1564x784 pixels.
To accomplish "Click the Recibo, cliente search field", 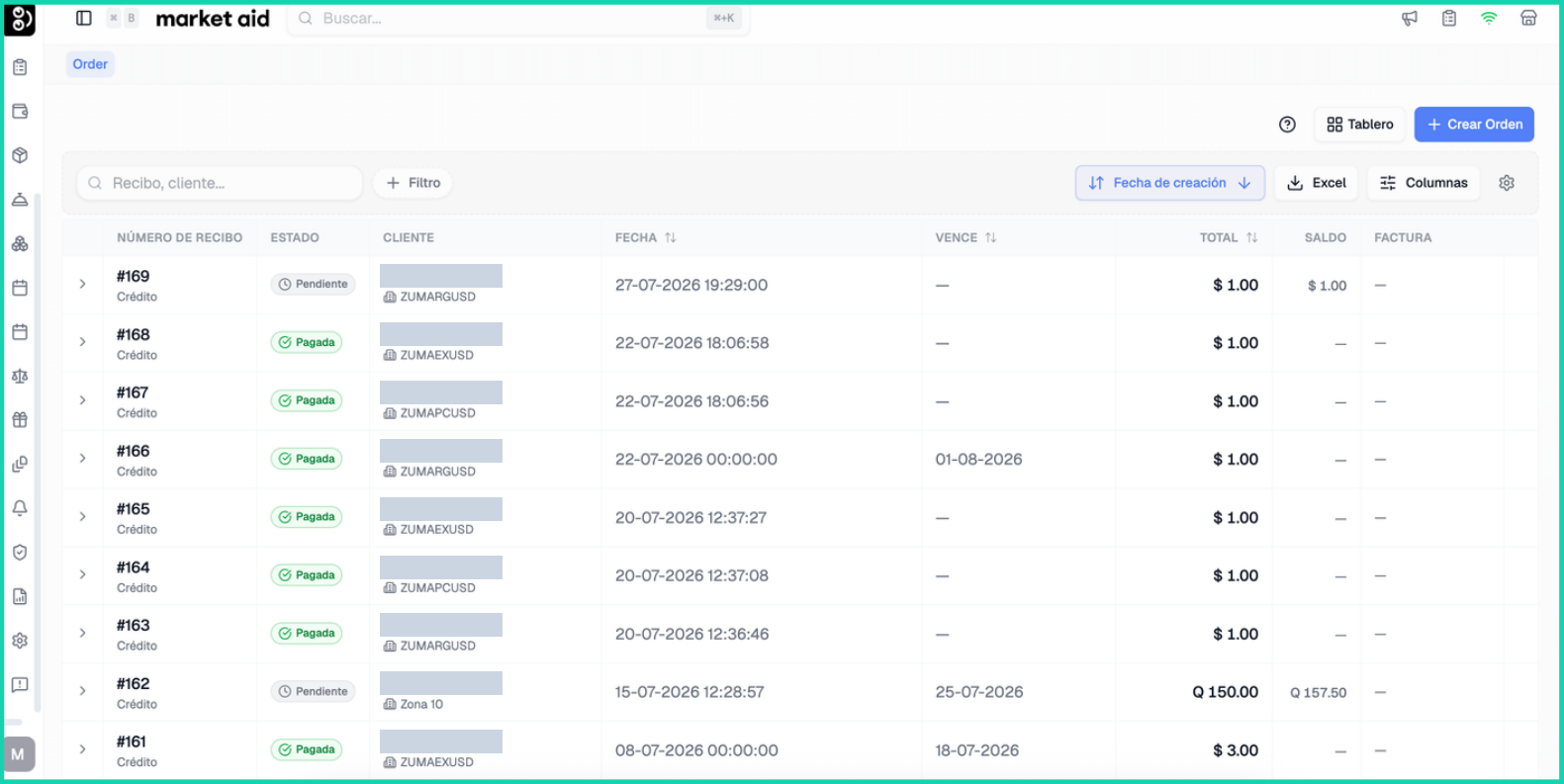I will [x=220, y=183].
